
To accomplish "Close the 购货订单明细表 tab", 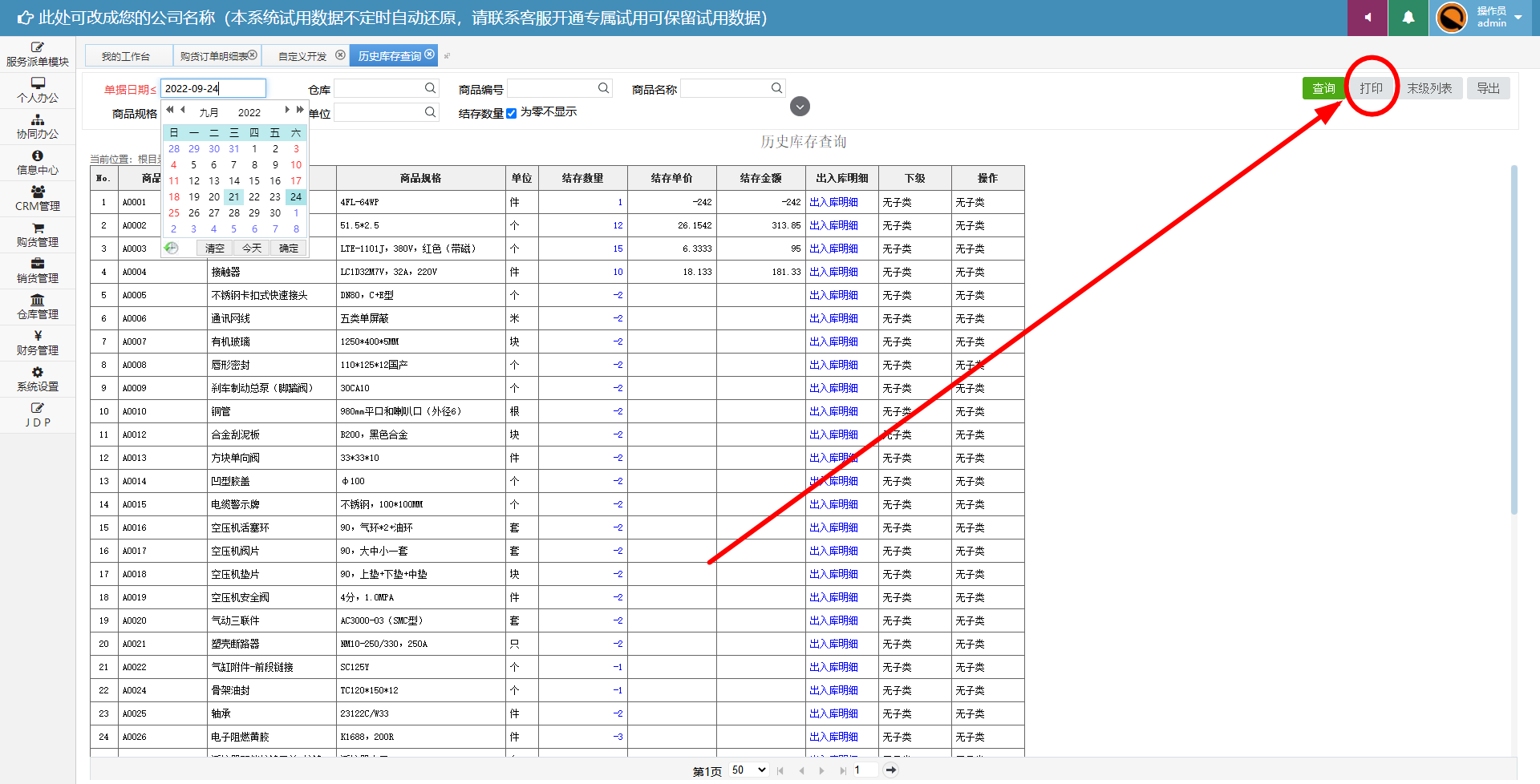I will pos(253,55).
